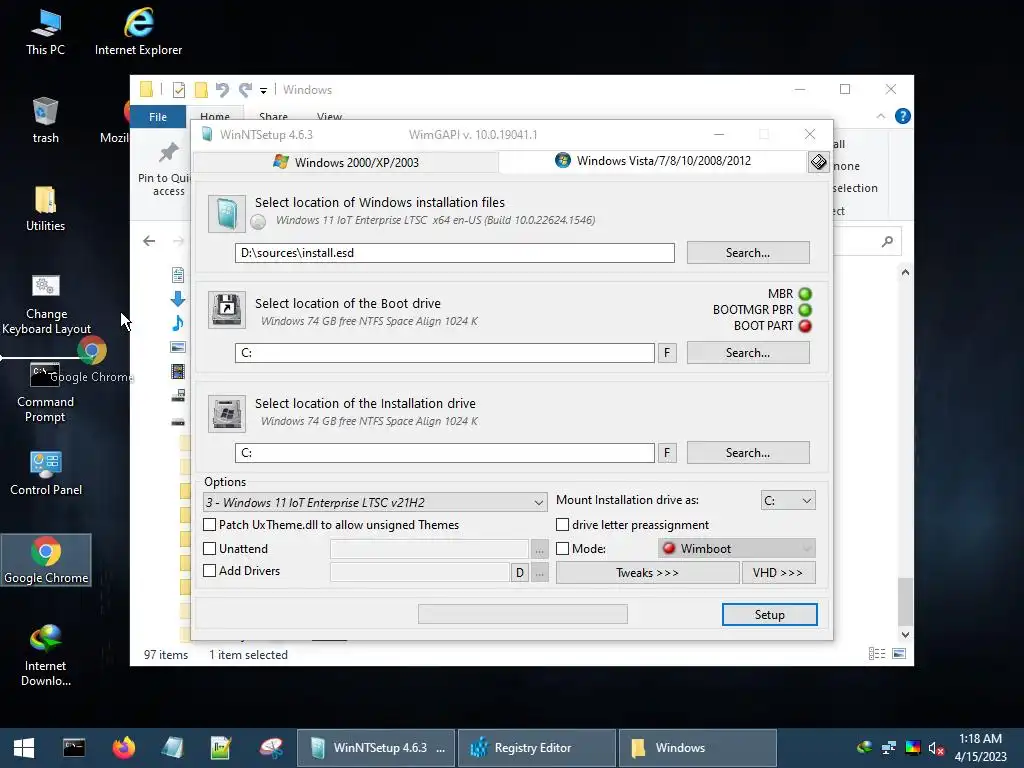Open Control Panel desktop shortcut
Screen dimensions: 1024x768
pos(46,473)
